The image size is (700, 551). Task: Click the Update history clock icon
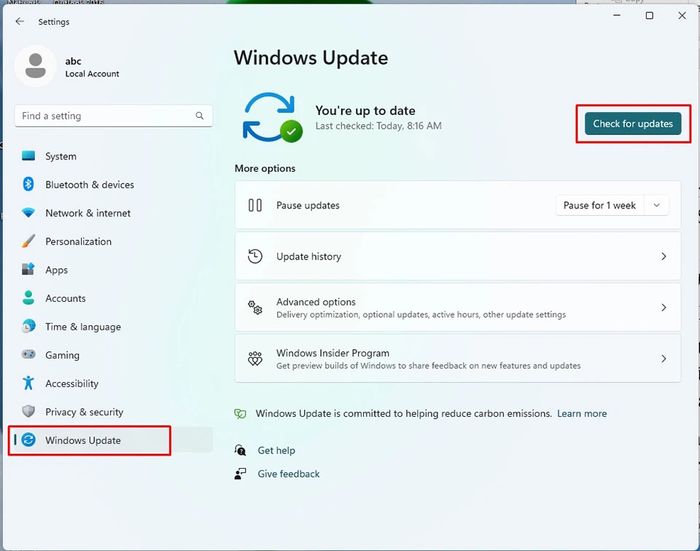[x=255, y=256]
